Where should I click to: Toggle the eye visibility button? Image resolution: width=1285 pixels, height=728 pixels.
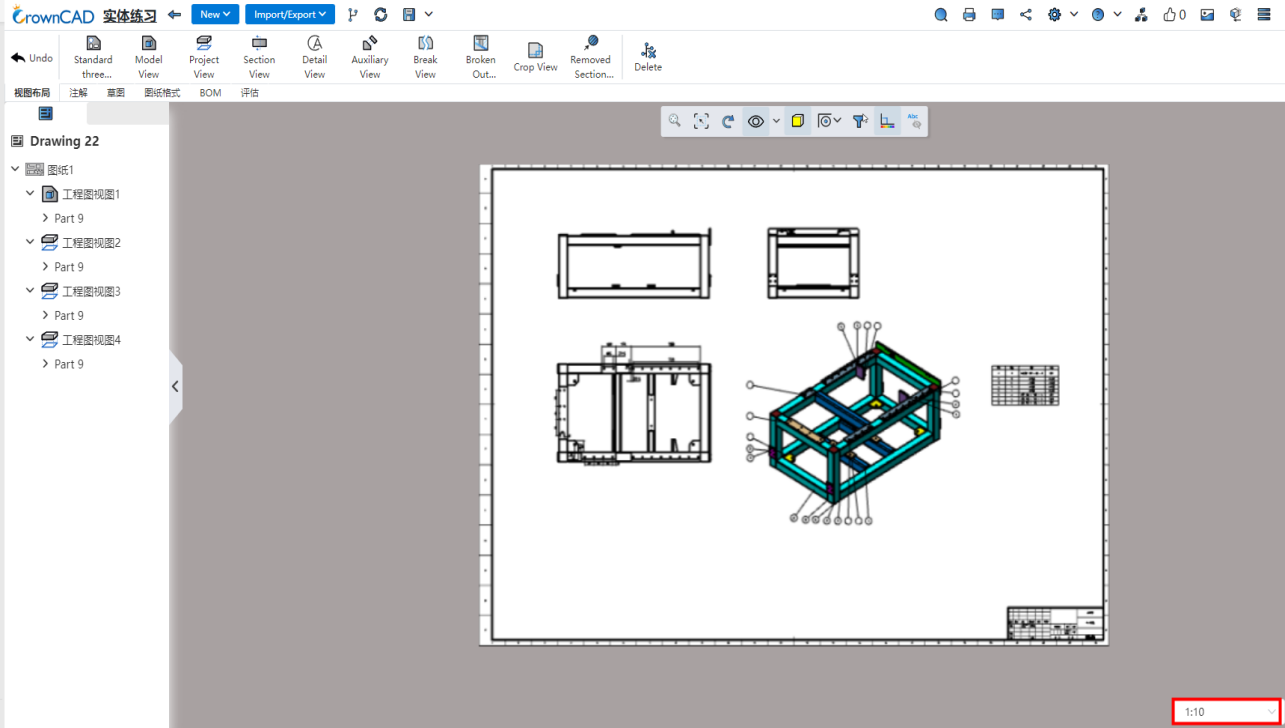click(x=756, y=121)
